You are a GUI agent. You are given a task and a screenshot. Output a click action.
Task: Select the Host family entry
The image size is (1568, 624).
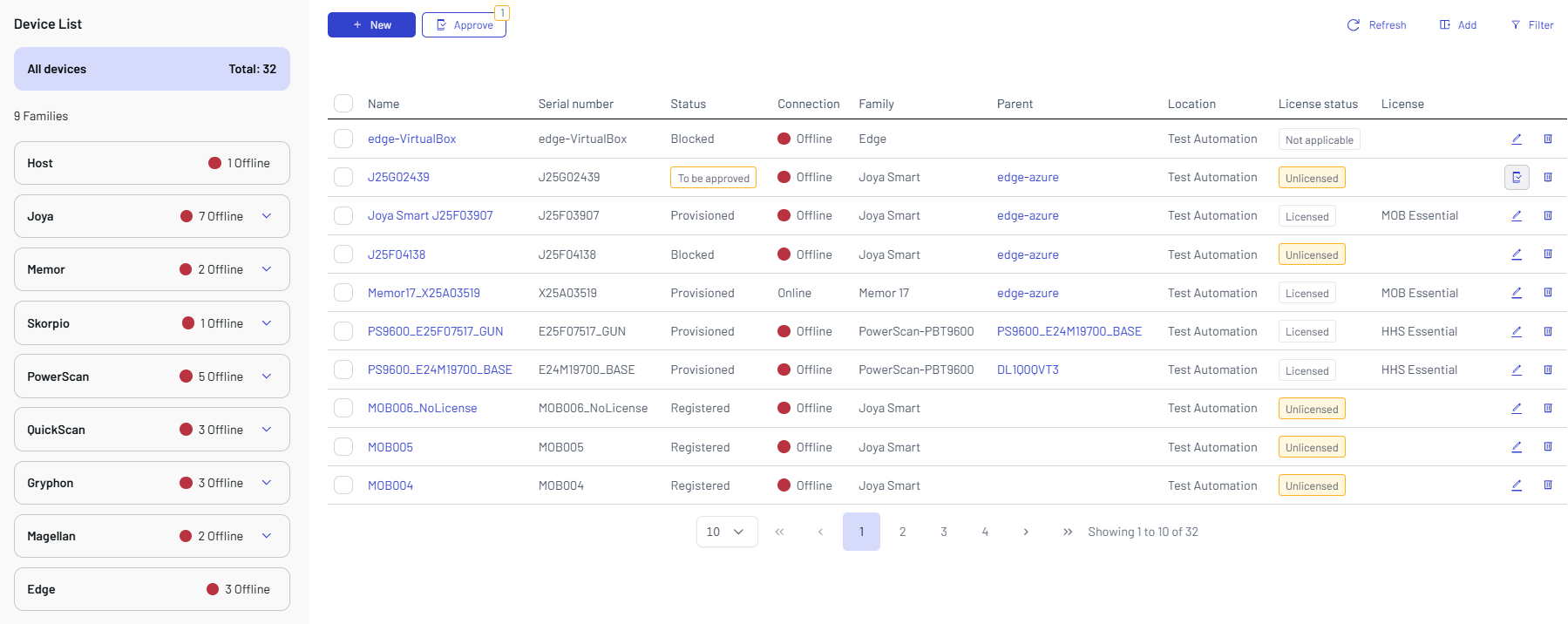(152, 163)
